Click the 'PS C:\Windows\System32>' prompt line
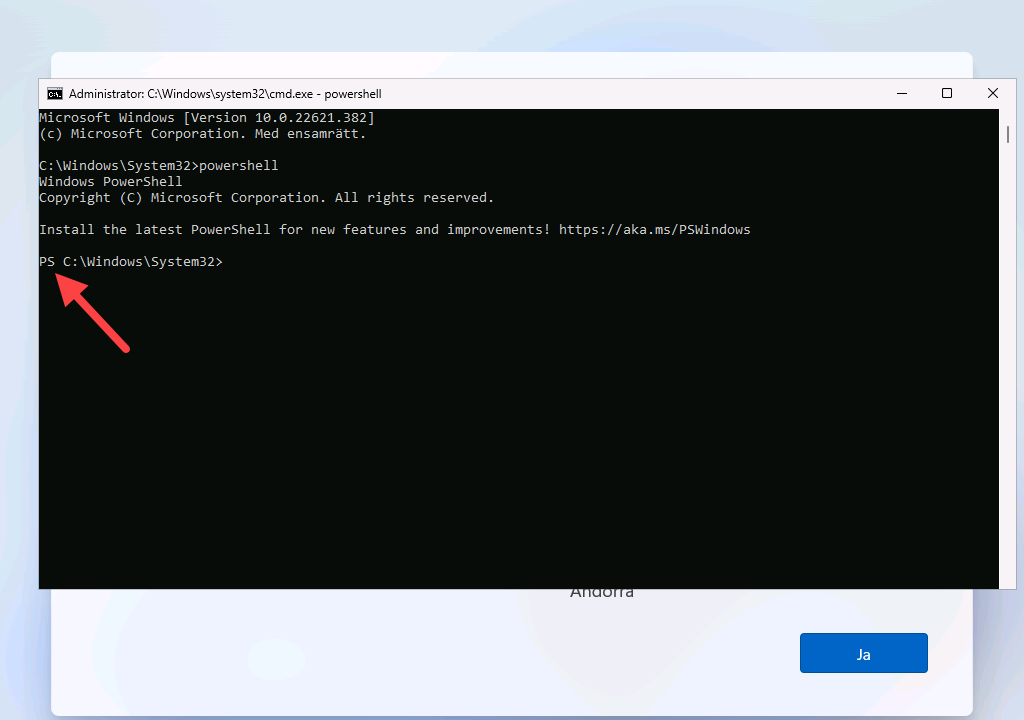 (131, 261)
